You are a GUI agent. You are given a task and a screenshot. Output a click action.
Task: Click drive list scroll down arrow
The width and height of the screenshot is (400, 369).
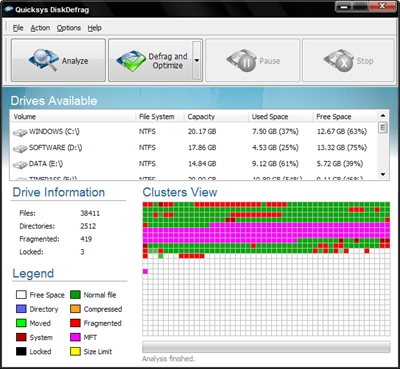click(383, 174)
